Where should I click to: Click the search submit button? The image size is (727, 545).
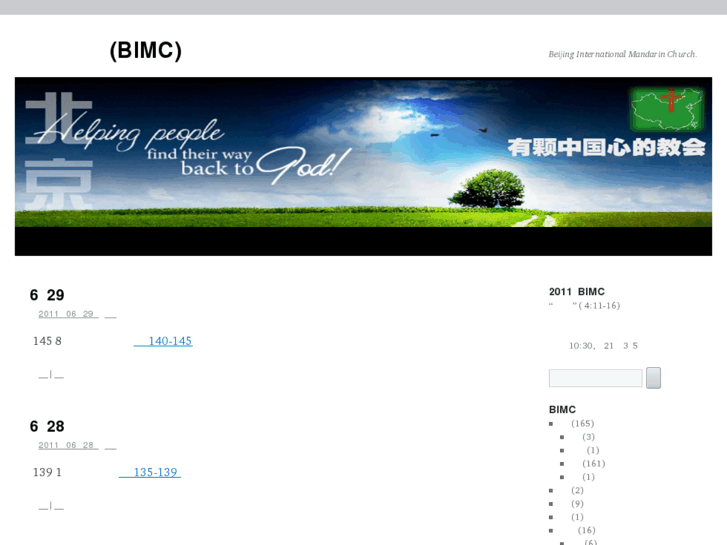click(653, 378)
